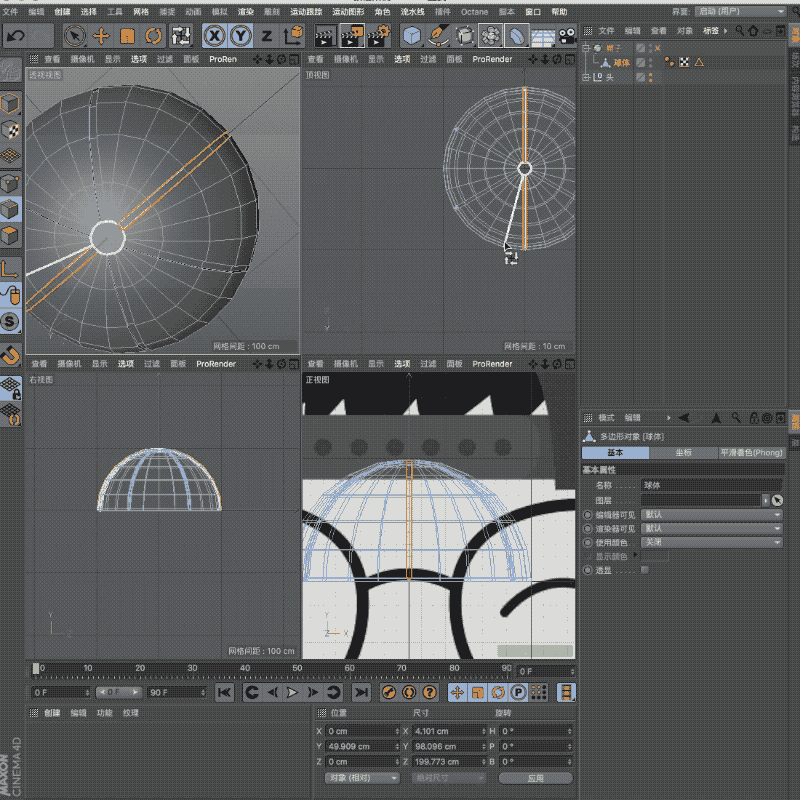Screen dimensions: 800x800
Task: Click the Camera object icon
Action: click(x=568, y=36)
